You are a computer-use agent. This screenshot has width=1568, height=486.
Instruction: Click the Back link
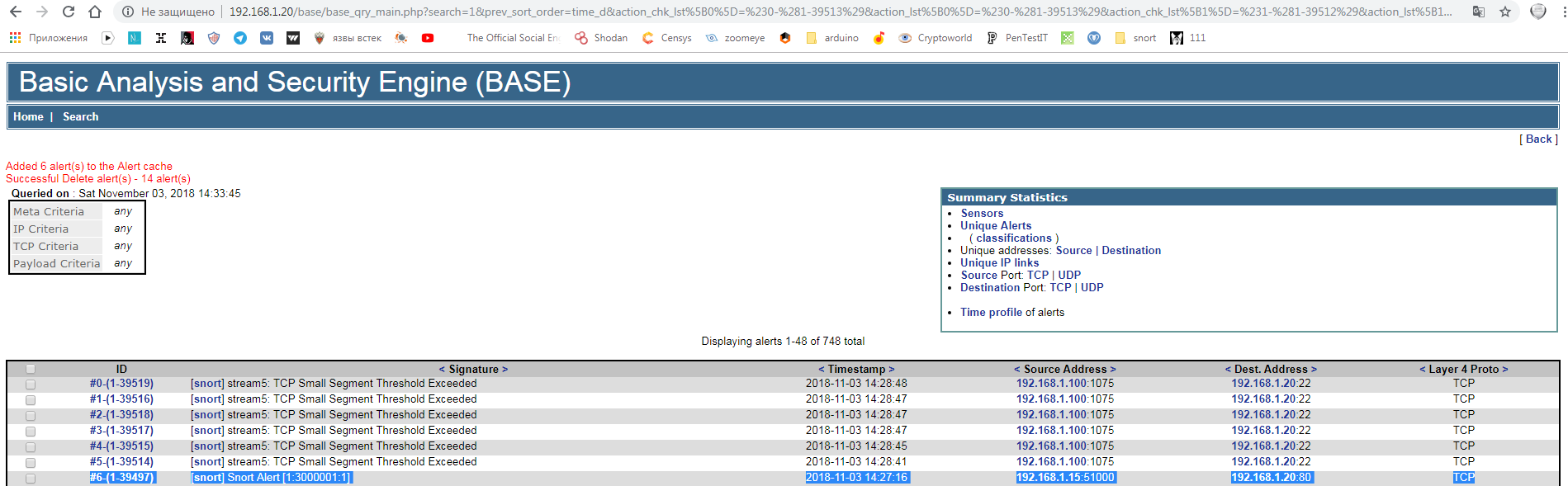tap(1538, 139)
